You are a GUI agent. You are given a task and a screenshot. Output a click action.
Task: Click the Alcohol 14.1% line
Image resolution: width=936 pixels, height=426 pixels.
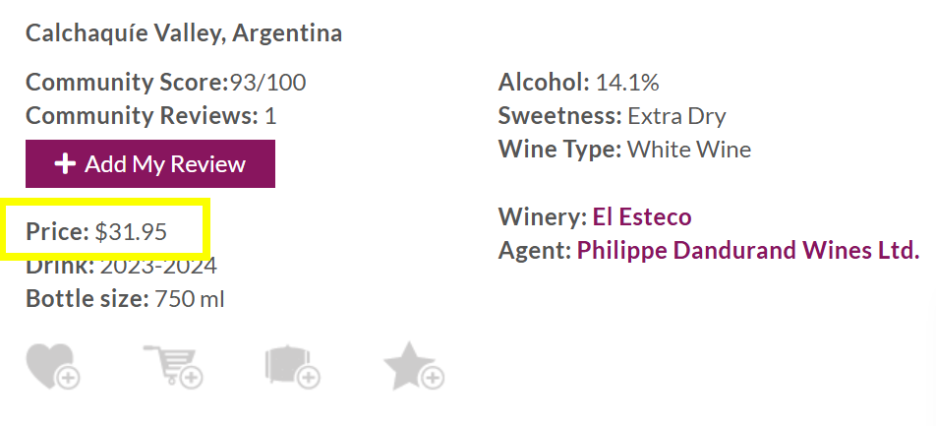tap(578, 82)
